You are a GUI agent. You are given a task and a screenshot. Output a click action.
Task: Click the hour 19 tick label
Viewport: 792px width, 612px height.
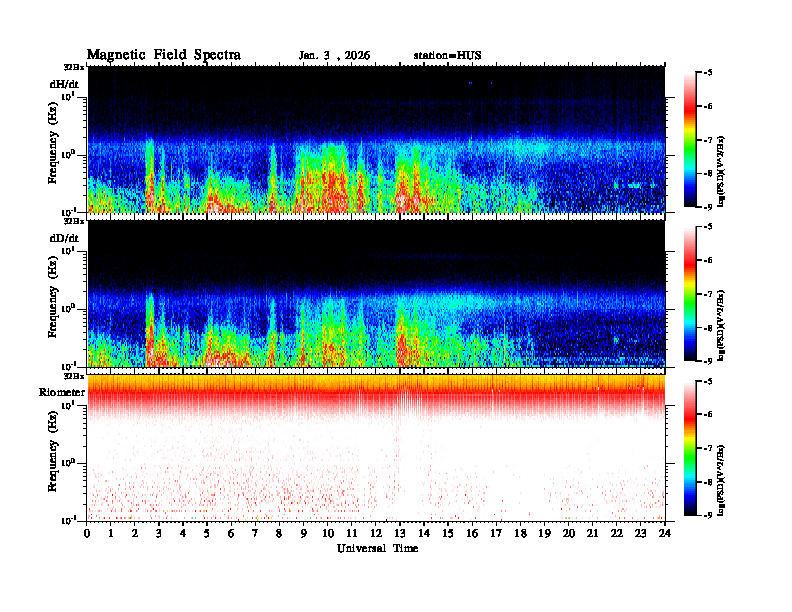point(544,534)
